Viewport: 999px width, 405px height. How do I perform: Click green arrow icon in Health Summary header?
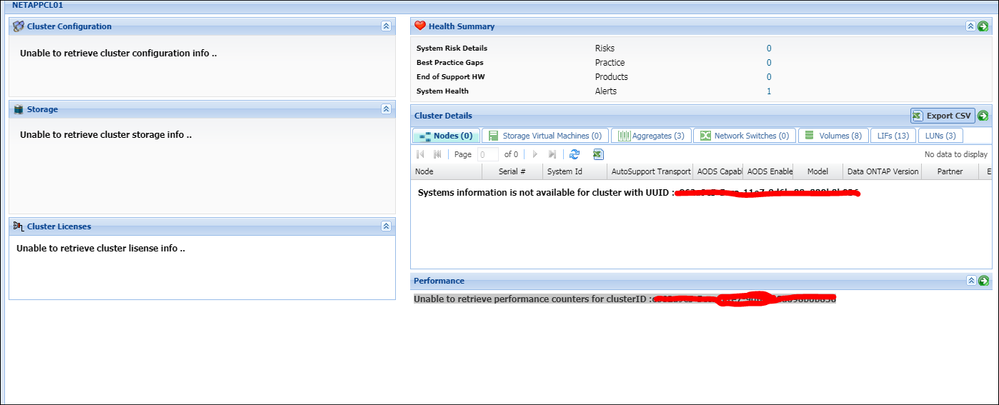click(x=983, y=26)
